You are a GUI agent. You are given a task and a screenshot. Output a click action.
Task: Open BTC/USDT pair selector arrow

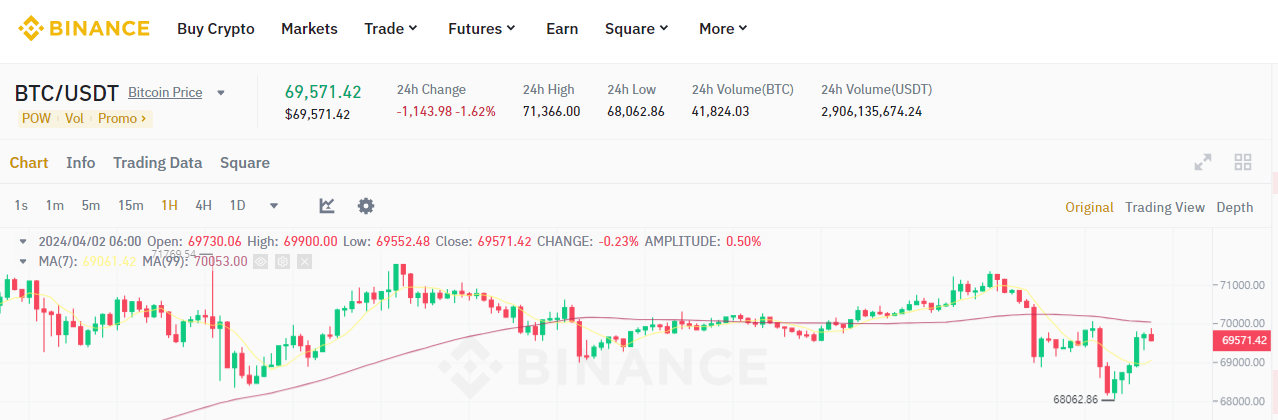[221, 93]
